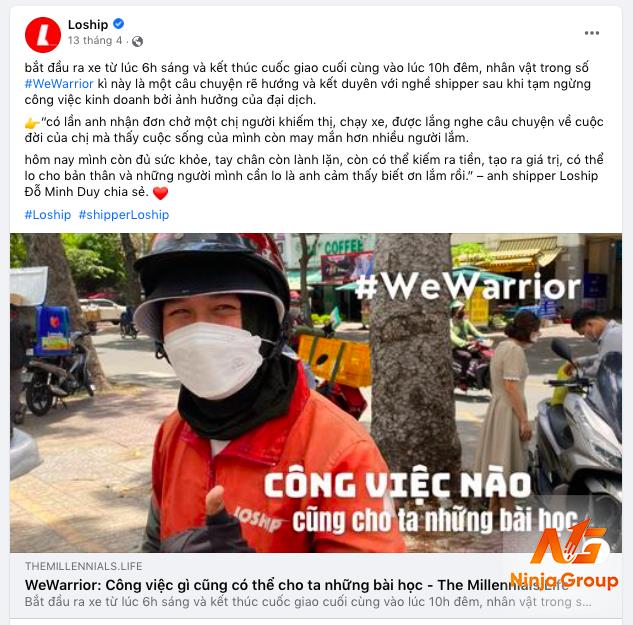Click the THEMILLENNIALS.LIFE domain label
The image size is (633, 625).
click(84, 566)
